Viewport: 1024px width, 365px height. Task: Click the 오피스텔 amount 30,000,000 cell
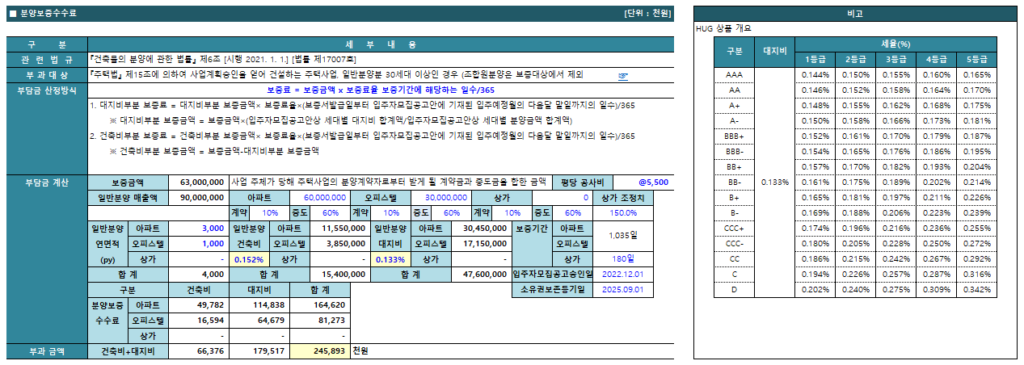[x=441, y=197]
